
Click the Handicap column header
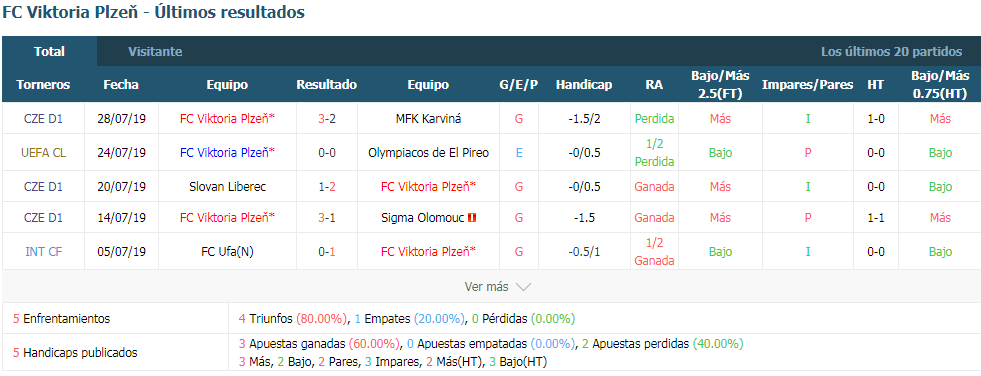(x=584, y=84)
